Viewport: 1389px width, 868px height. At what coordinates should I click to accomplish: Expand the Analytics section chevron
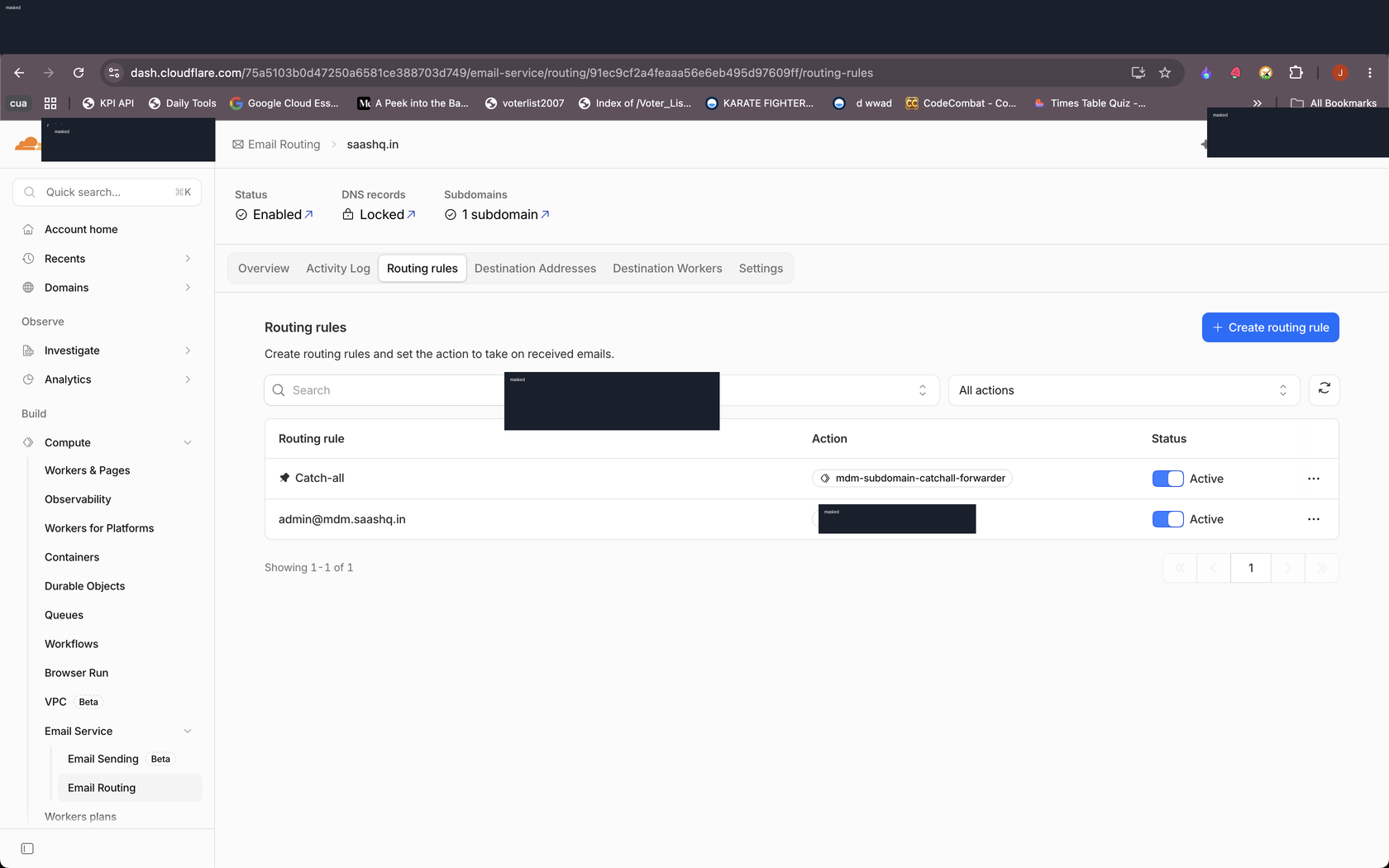tap(188, 379)
